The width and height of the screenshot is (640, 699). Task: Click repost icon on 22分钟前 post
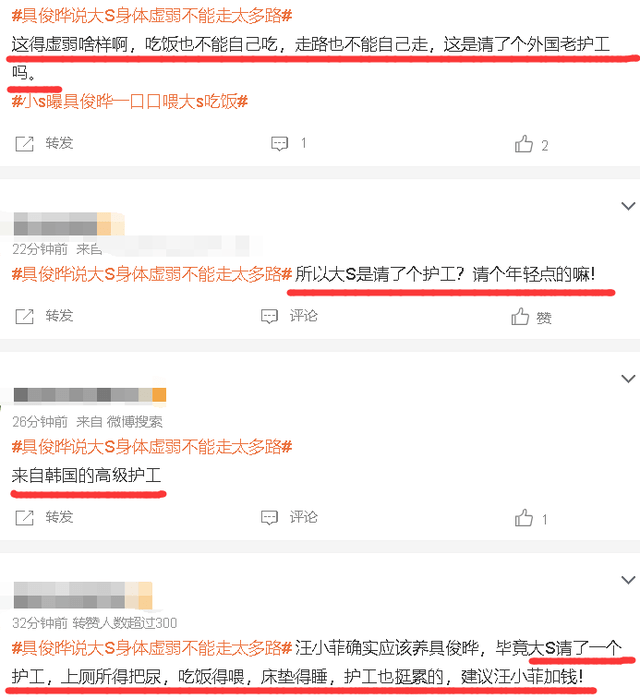click(x=25, y=316)
